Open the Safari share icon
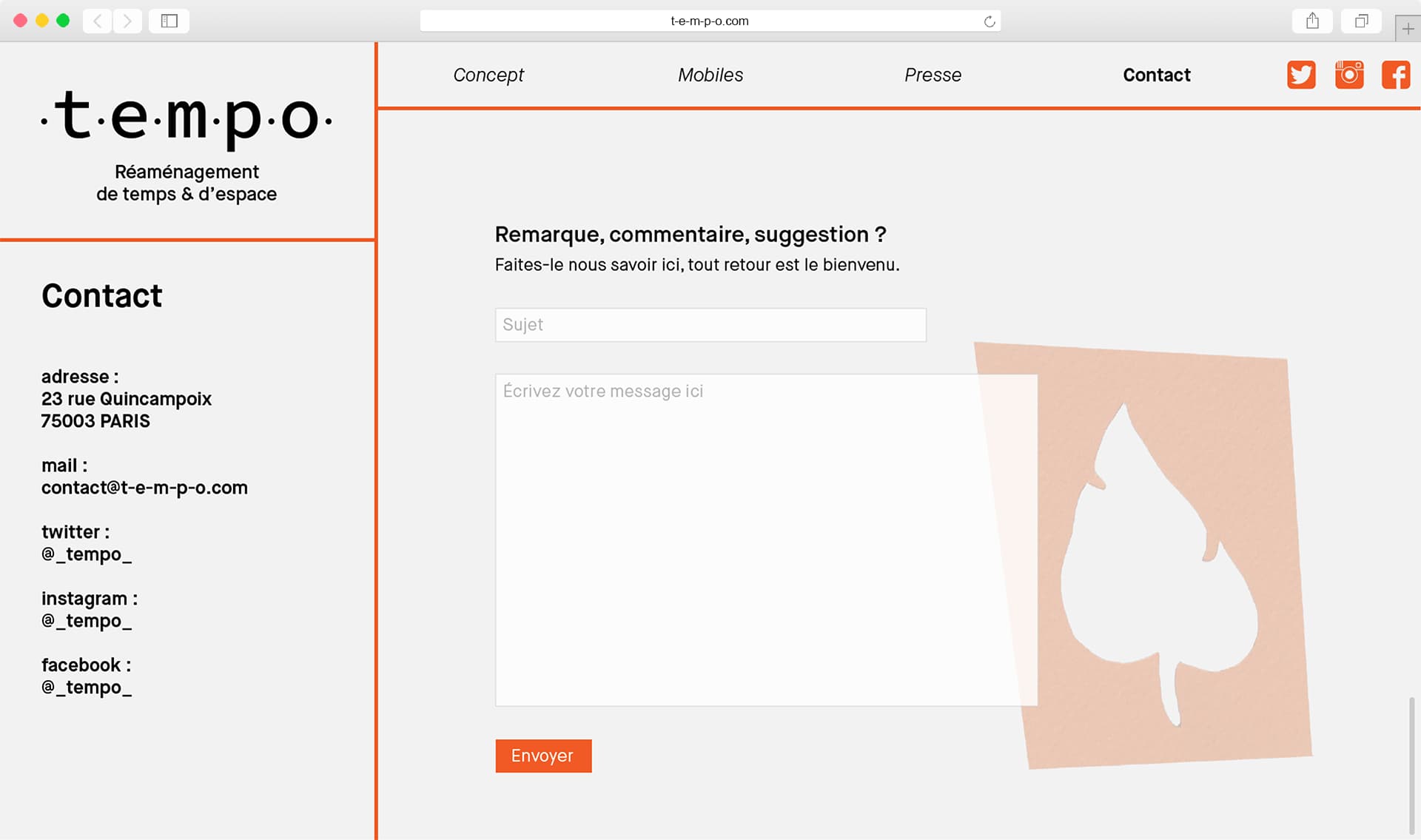The width and height of the screenshot is (1421, 840). 1312,21
